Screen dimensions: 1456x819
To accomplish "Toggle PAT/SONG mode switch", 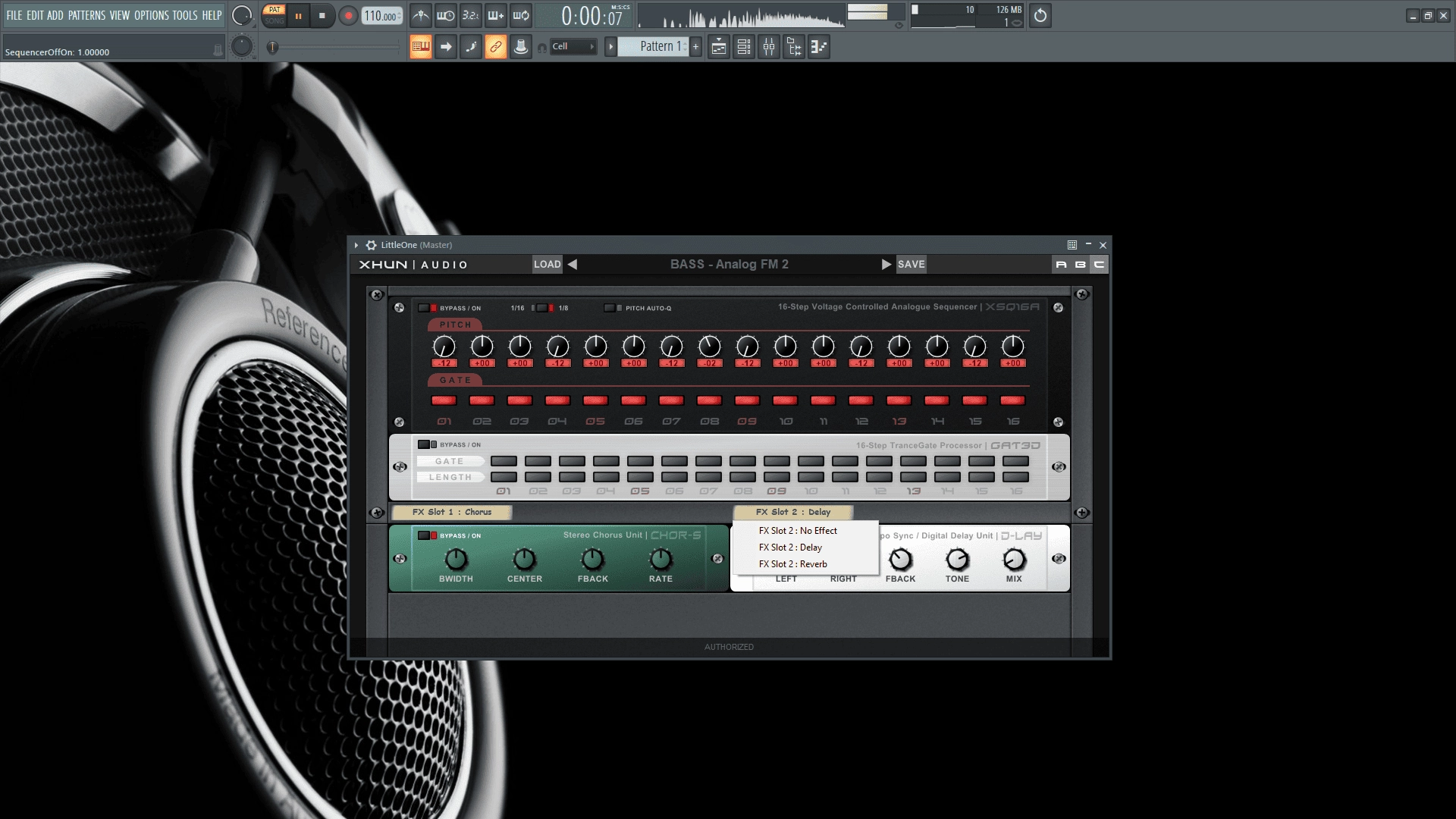I will point(275,15).
